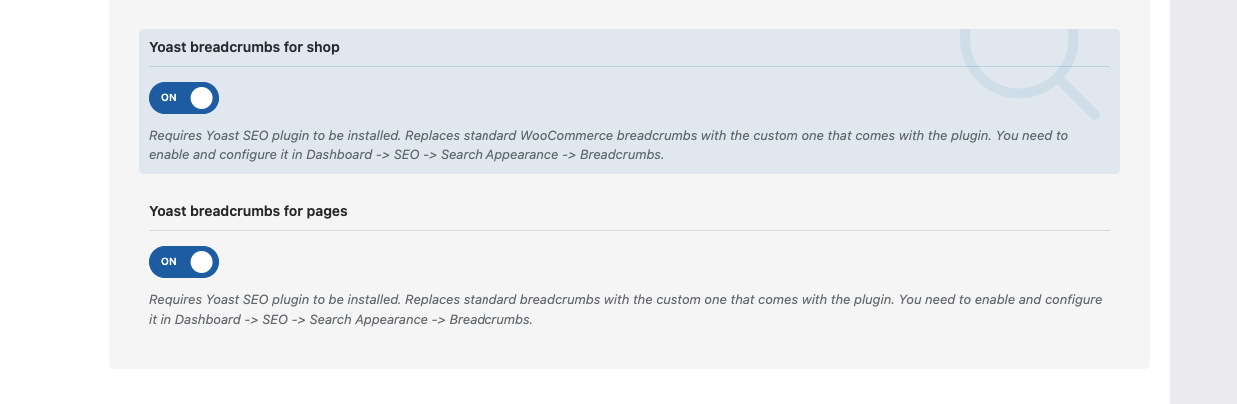Click the word "shop" in first heading
Viewport: 1237px width, 404px height.
coord(322,48)
